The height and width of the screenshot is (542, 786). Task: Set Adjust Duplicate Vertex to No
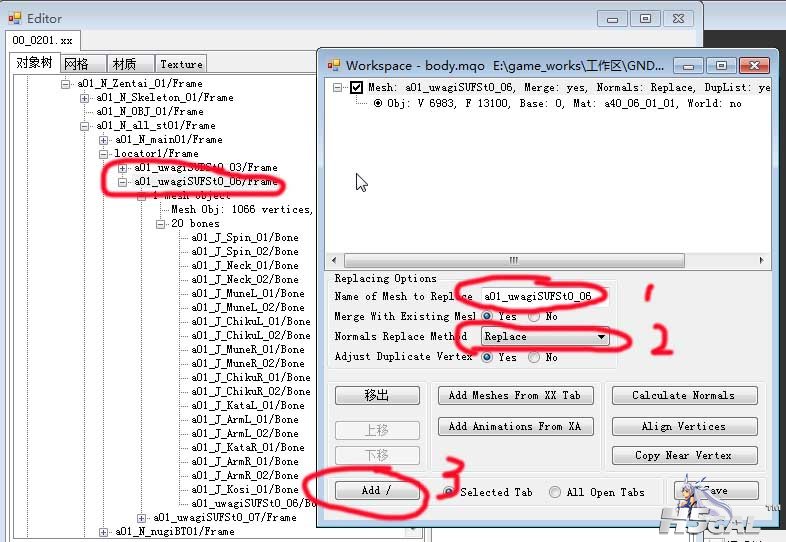click(x=533, y=356)
